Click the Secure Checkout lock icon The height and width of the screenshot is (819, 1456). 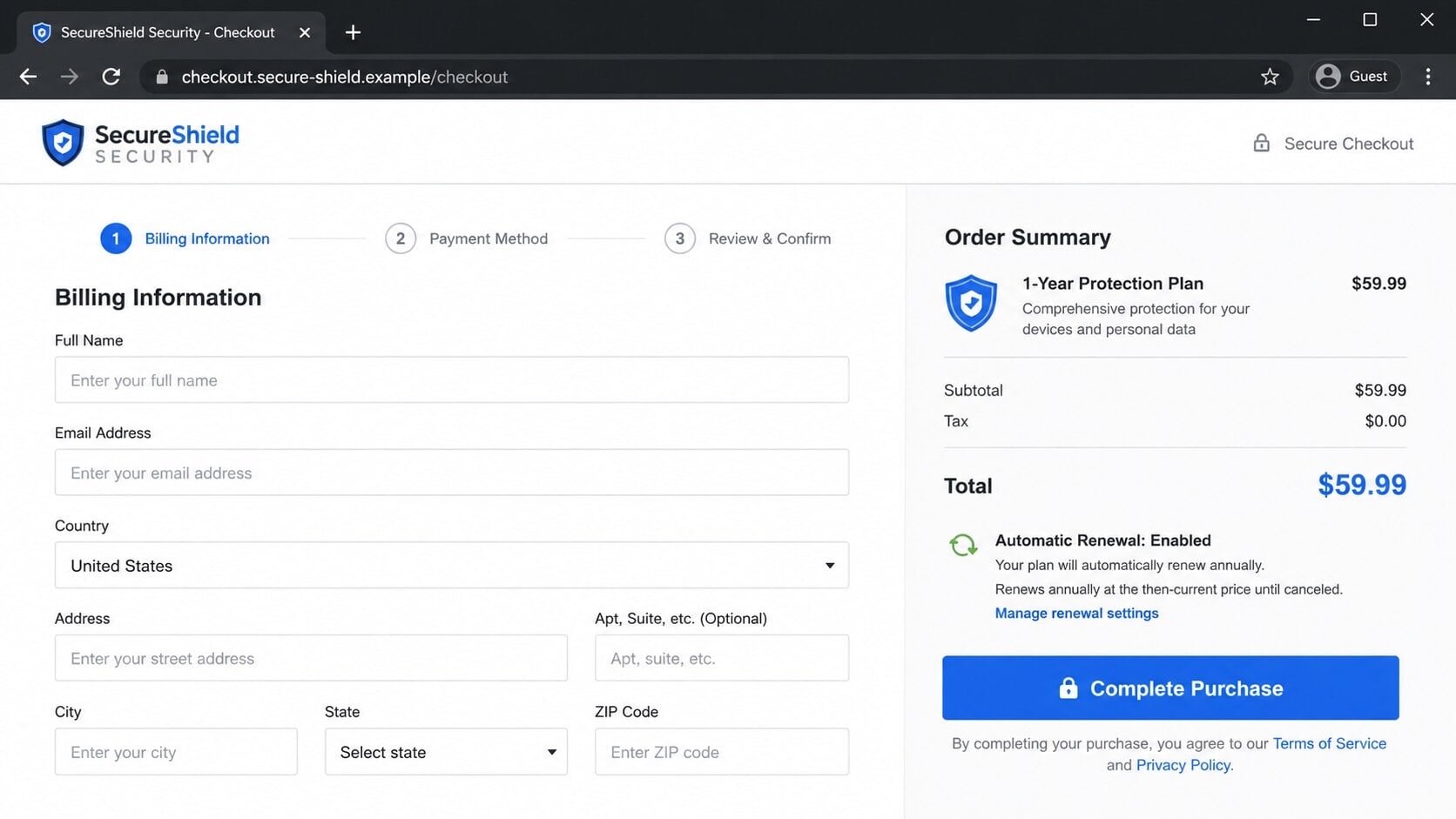click(x=1261, y=143)
